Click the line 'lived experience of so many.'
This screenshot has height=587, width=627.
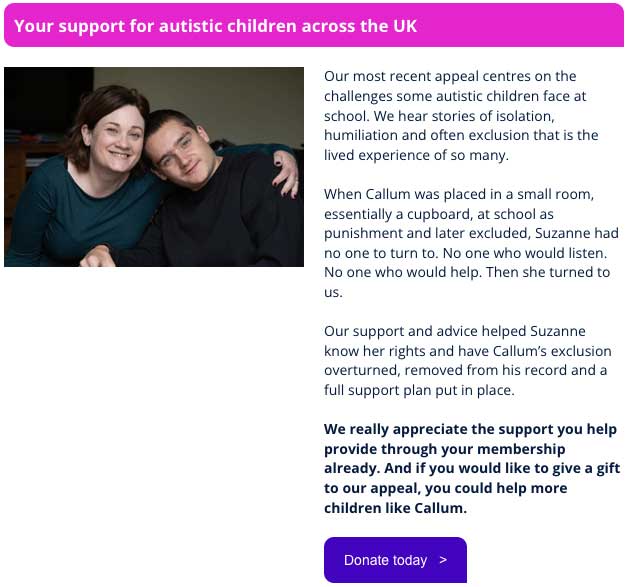click(x=416, y=155)
